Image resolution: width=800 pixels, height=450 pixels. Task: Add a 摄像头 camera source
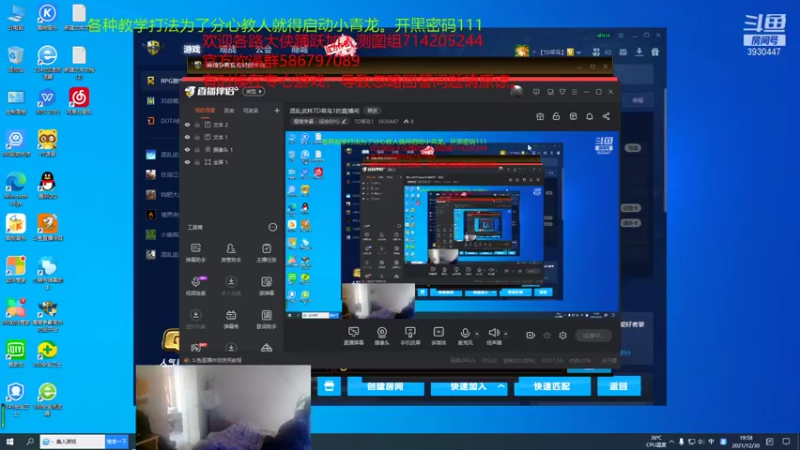(382, 336)
